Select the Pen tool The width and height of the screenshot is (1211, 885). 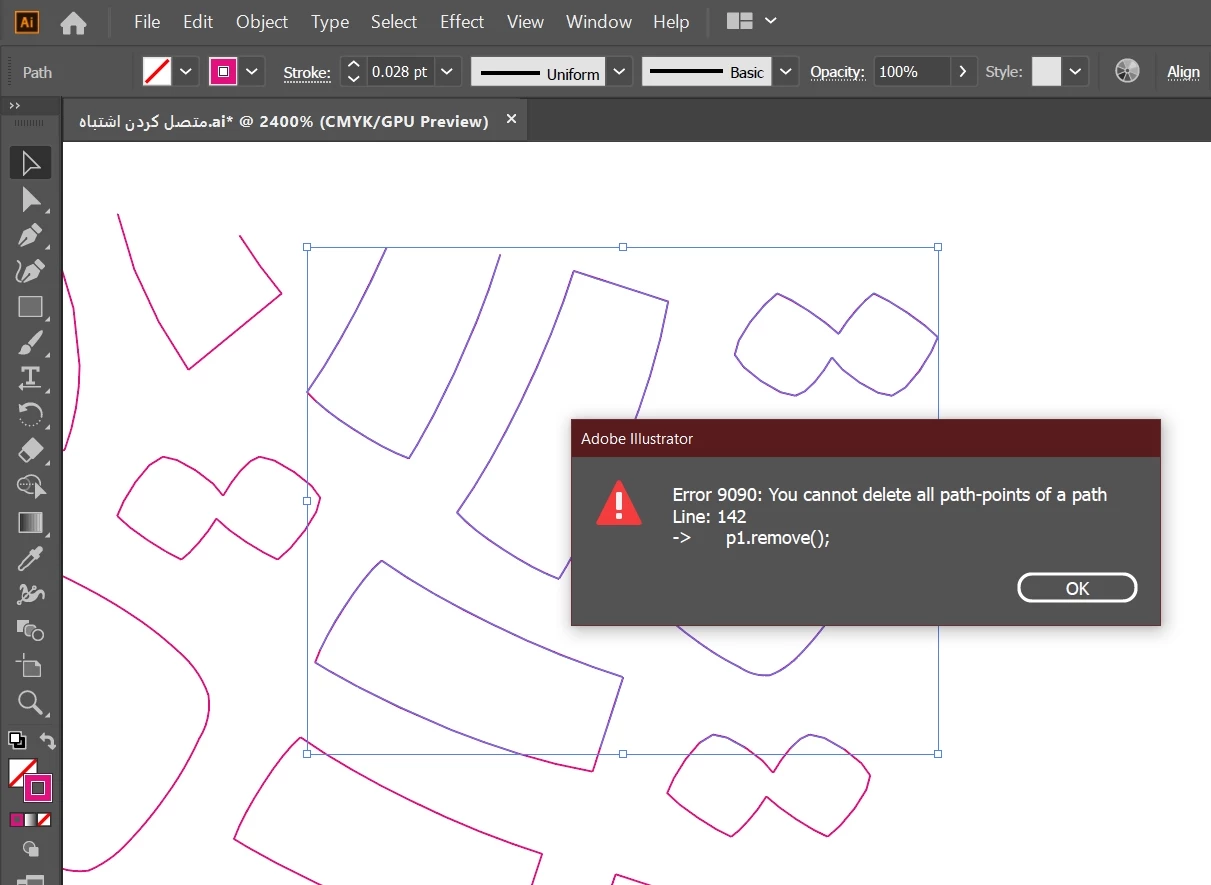(x=30, y=236)
